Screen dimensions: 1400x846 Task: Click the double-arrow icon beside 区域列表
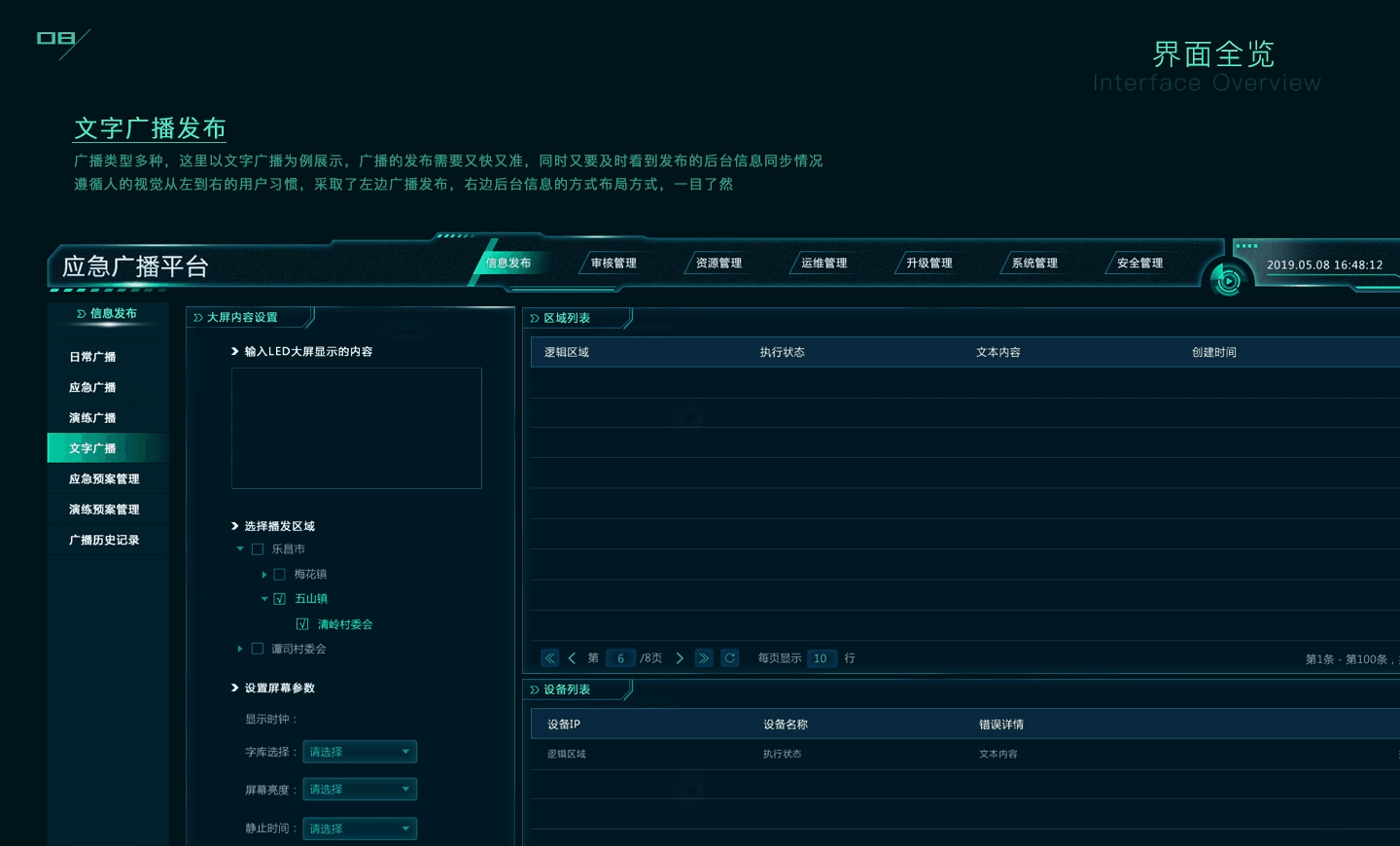pyautogui.click(x=535, y=318)
